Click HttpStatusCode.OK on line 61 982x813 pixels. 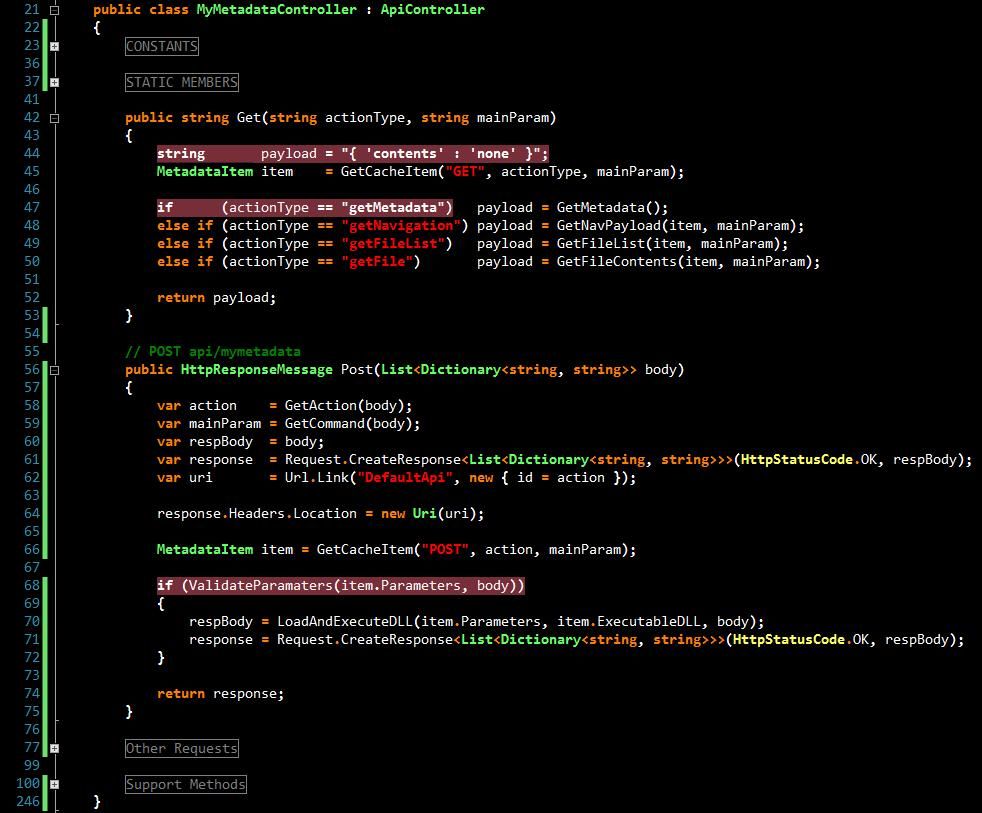point(809,460)
